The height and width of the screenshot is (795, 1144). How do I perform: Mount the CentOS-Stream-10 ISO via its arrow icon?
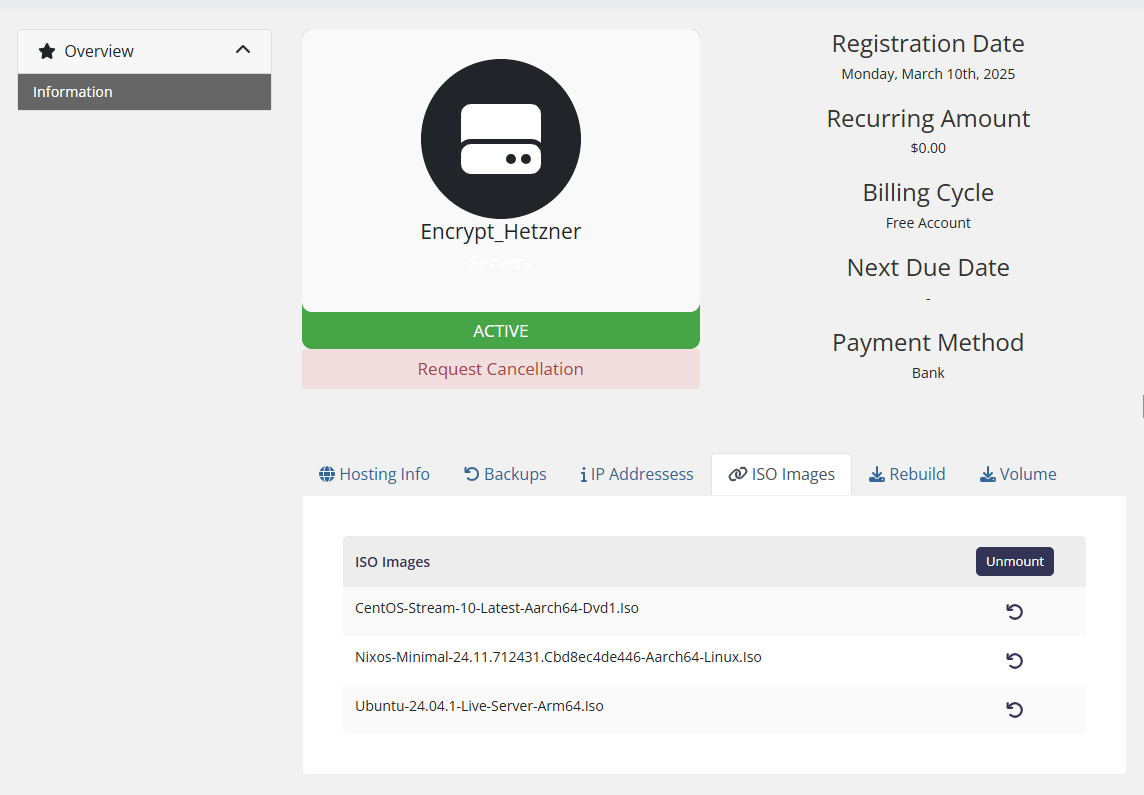pos(1014,611)
